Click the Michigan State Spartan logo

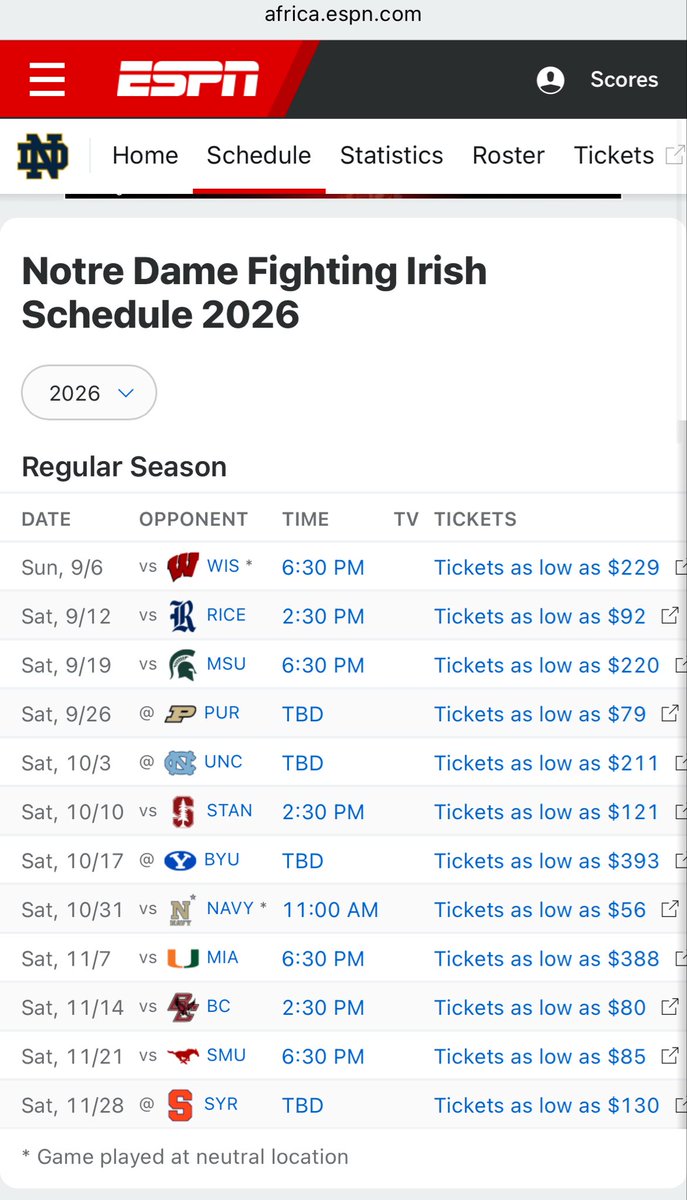pyautogui.click(x=182, y=664)
